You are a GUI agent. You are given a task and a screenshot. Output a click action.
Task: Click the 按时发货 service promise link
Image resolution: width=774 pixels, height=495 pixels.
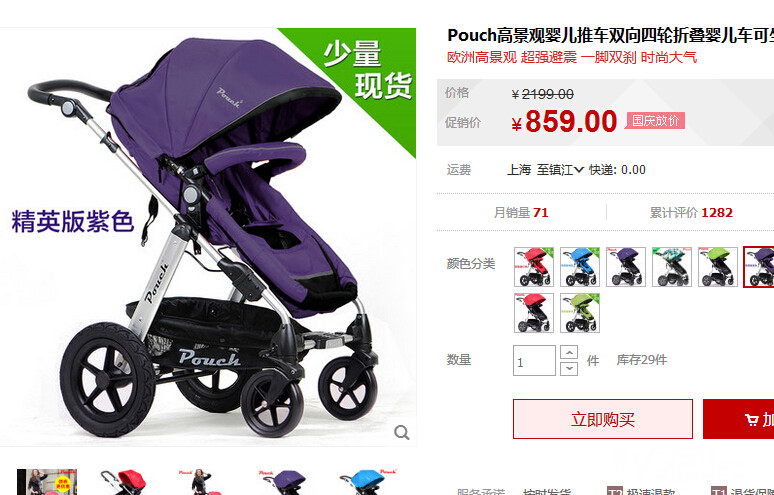pos(547,492)
